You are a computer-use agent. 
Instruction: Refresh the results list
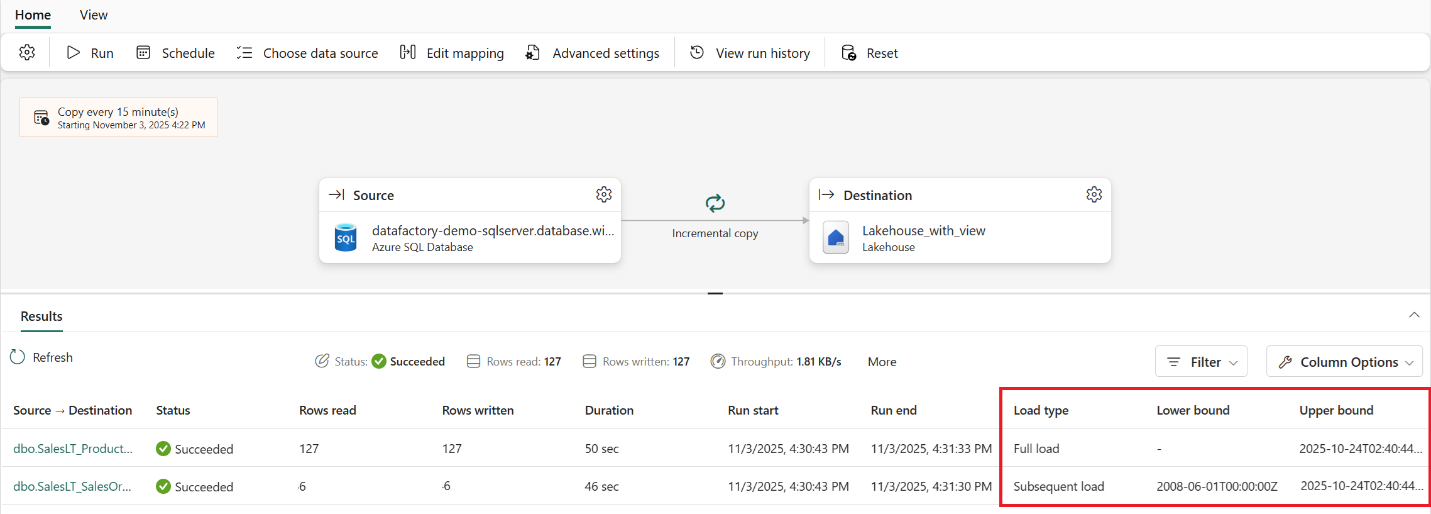(x=41, y=357)
